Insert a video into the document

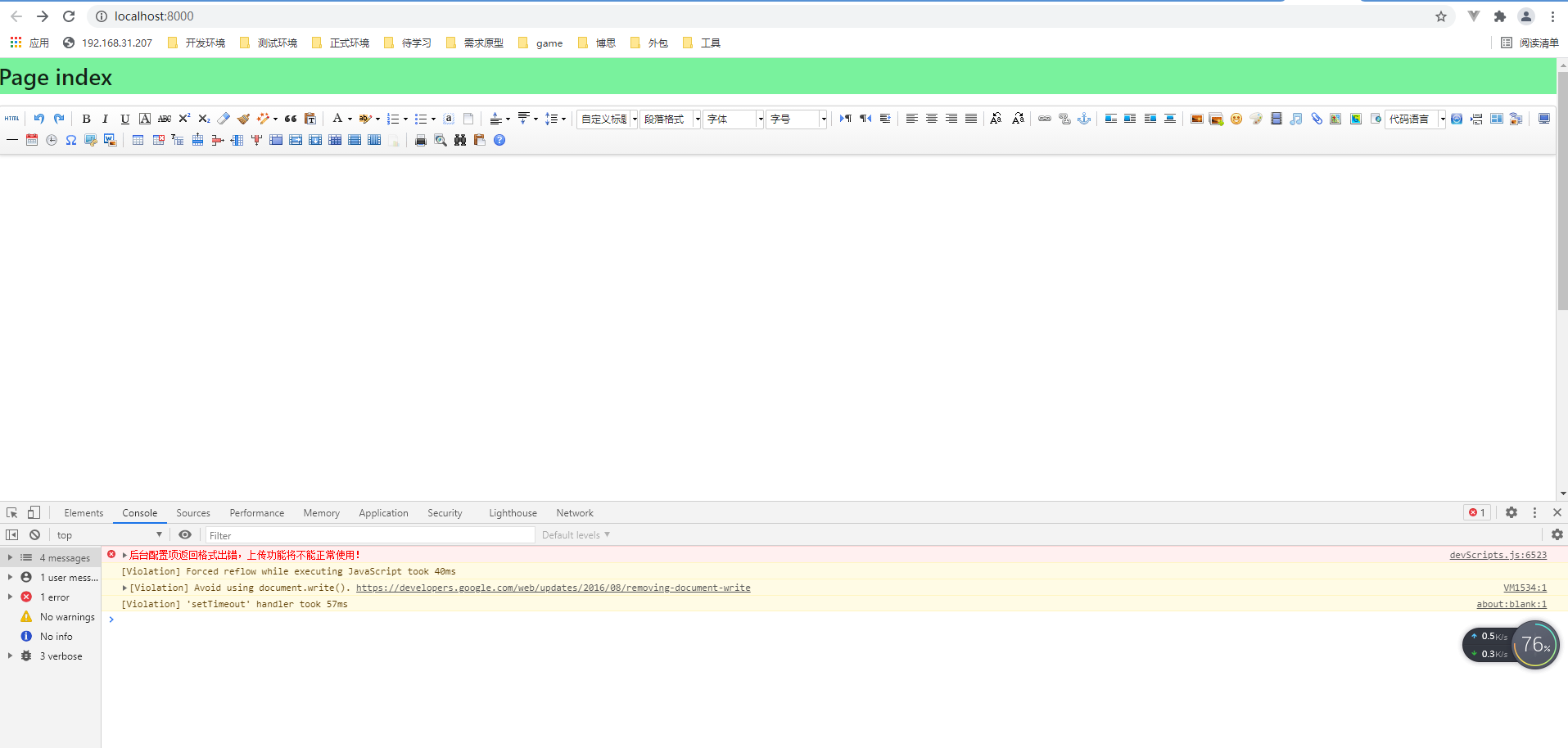pos(1276,119)
